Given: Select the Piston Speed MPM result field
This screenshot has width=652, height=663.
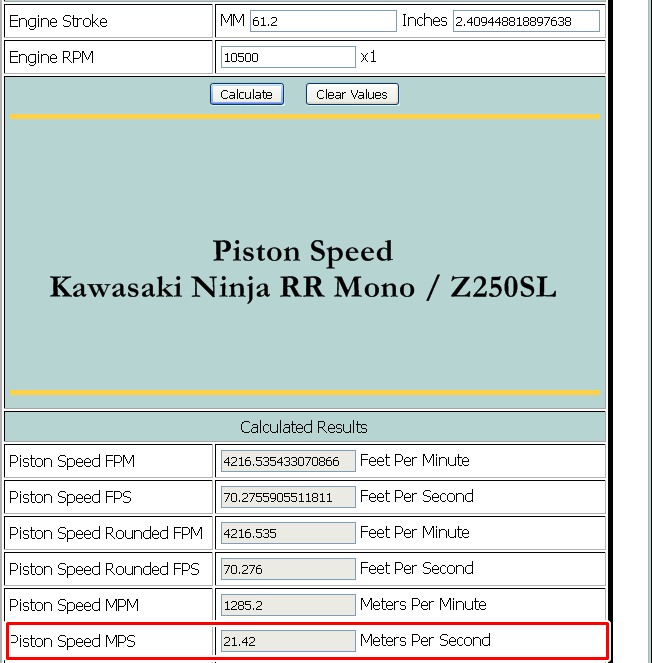Looking at the screenshot, I should pos(288,606).
